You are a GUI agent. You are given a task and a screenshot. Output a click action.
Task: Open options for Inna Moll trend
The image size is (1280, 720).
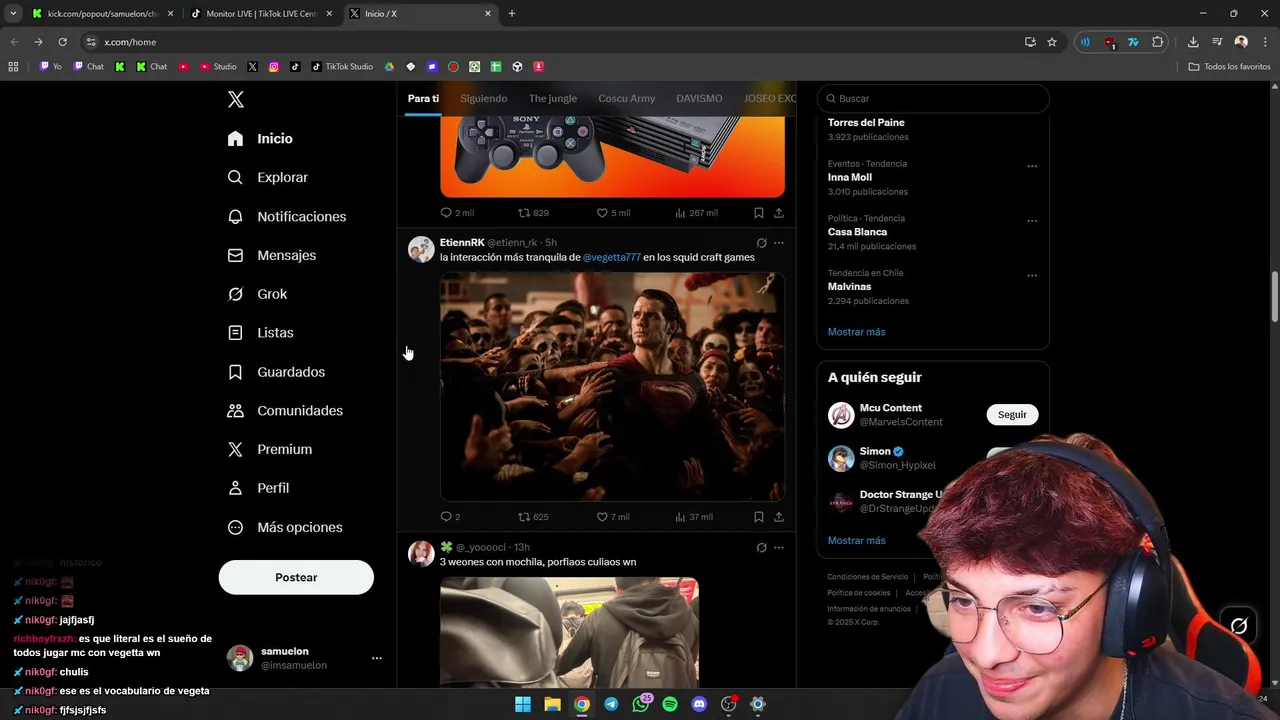coord(1032,166)
